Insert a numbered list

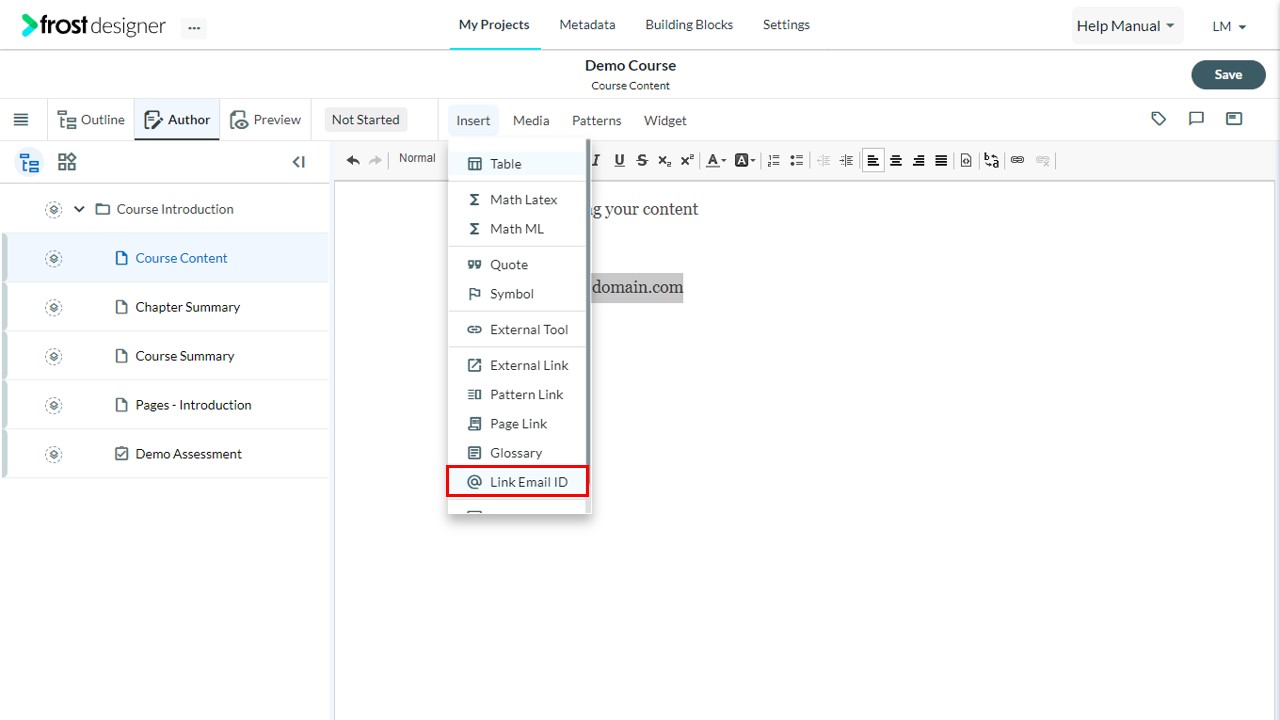(x=773, y=160)
